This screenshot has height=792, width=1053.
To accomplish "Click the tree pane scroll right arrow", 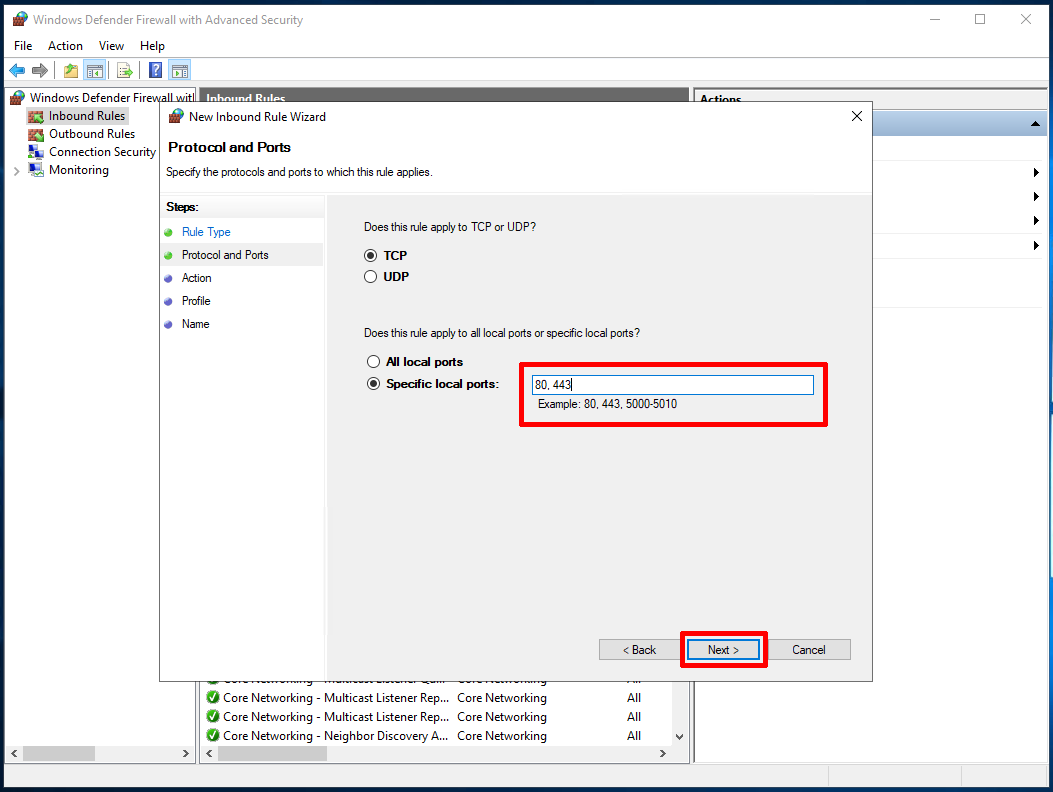I will pyautogui.click(x=186, y=754).
